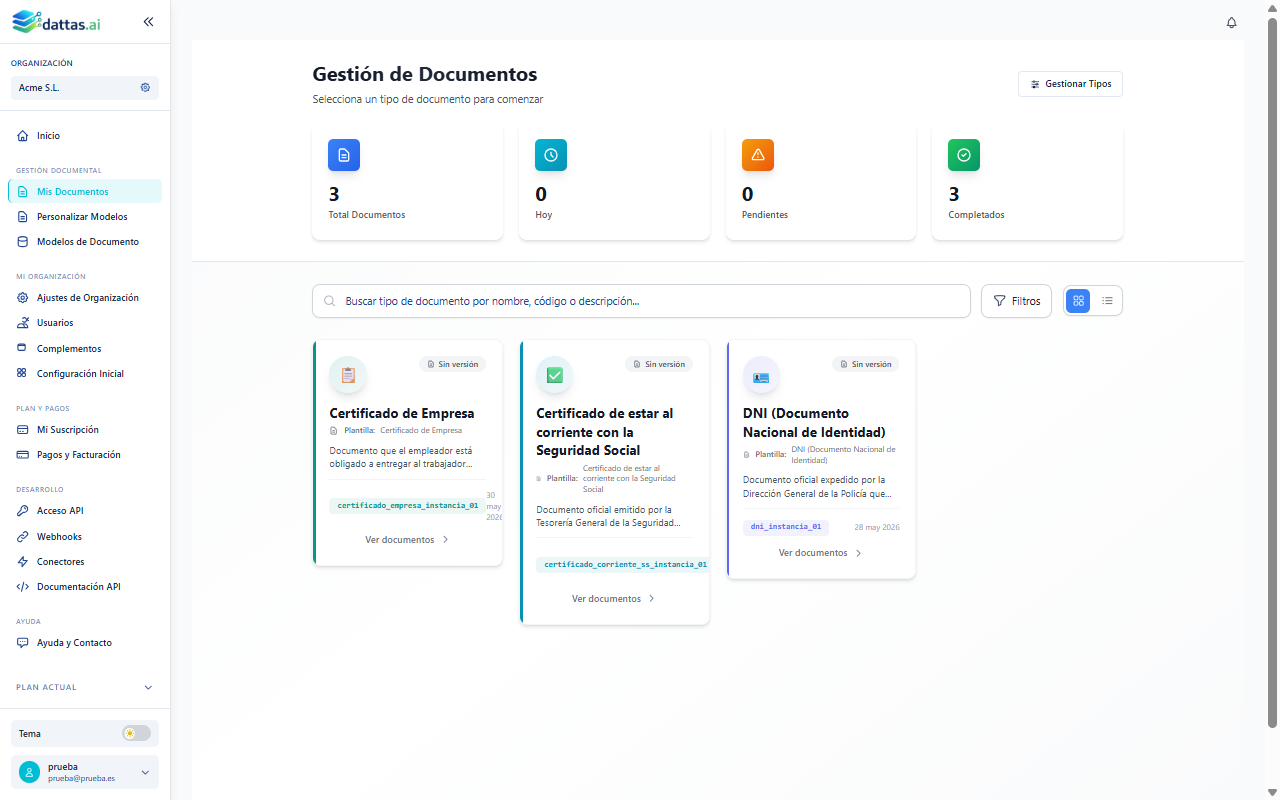Viewport: 1280px width, 800px height.
Task: Click the magnifier icon in the search box
Action: pos(330,301)
